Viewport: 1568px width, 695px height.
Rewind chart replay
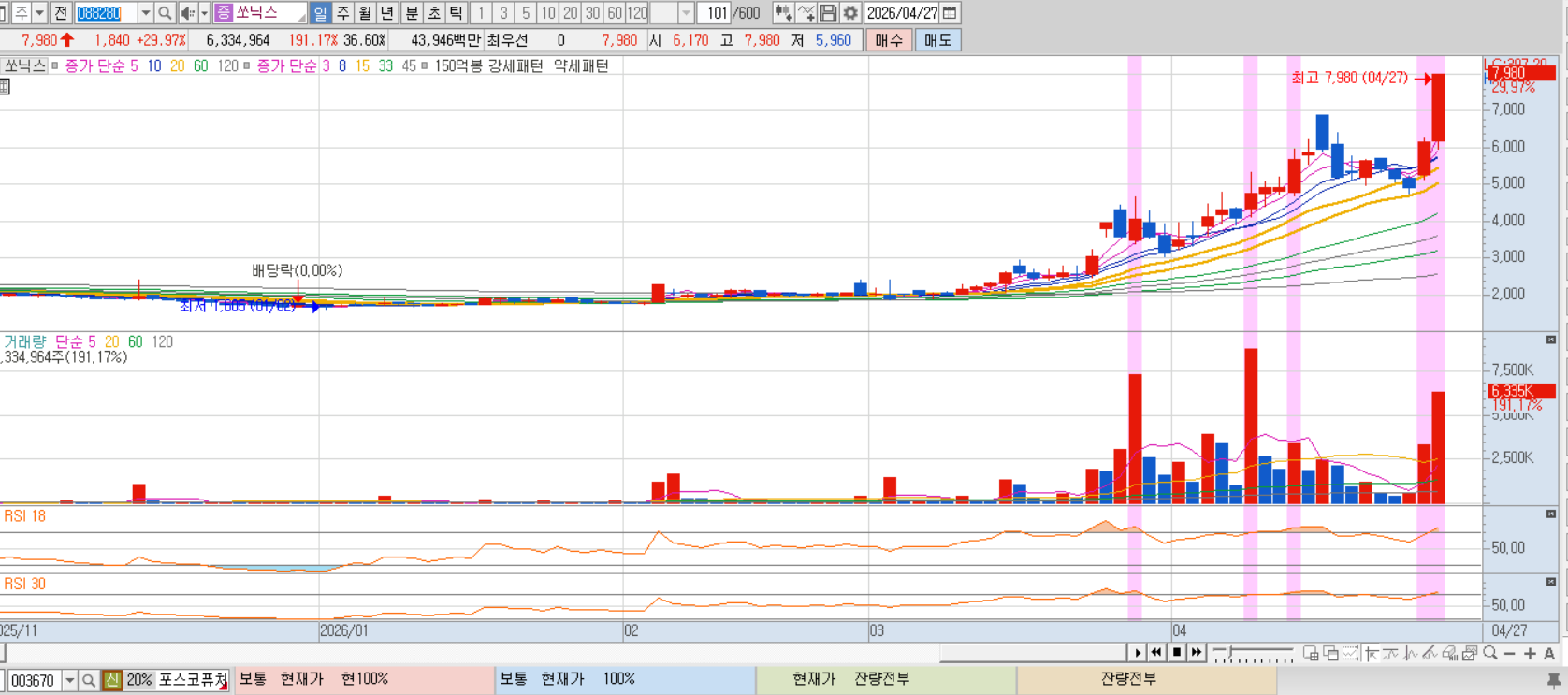1156,652
